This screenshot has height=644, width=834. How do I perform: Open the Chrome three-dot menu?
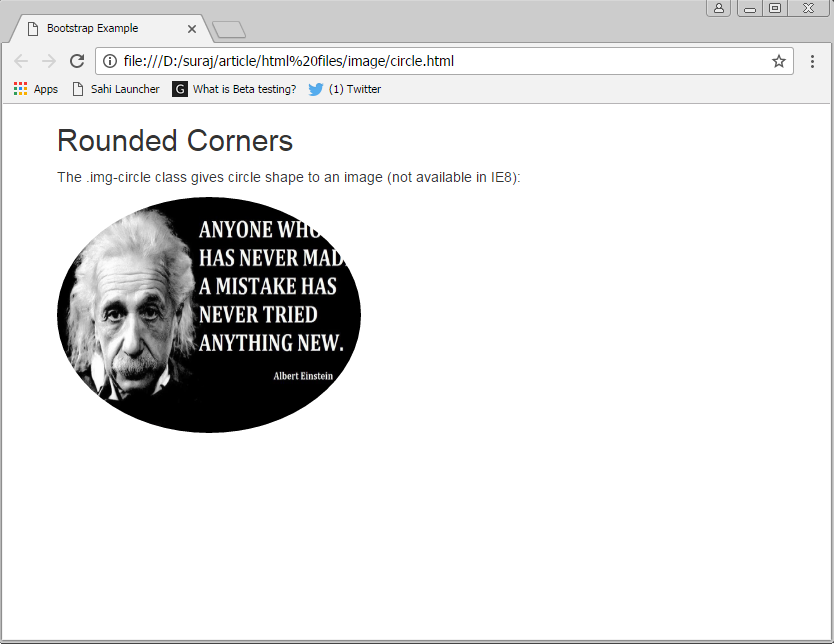pyautogui.click(x=812, y=61)
